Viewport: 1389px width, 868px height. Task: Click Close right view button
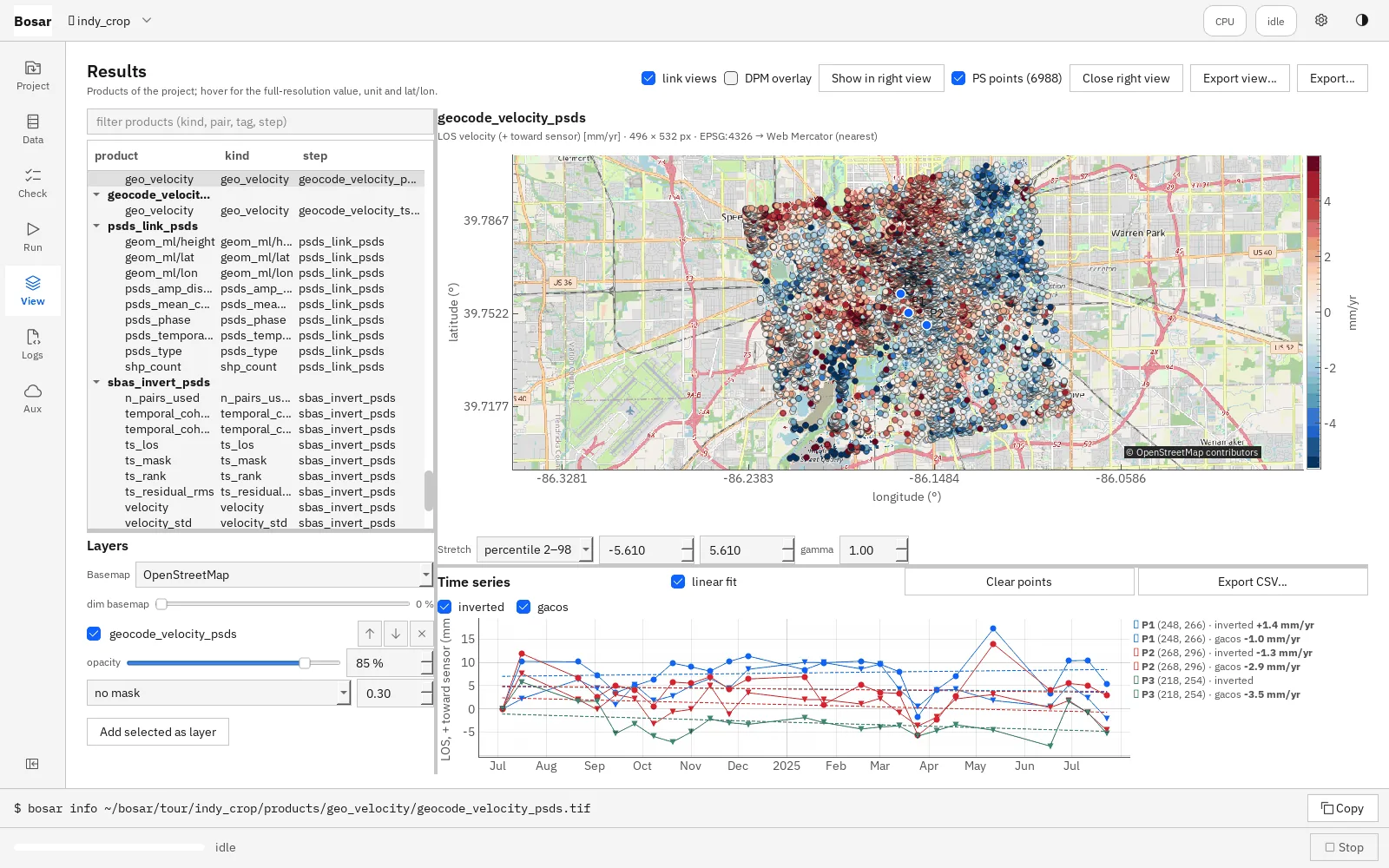point(1126,78)
